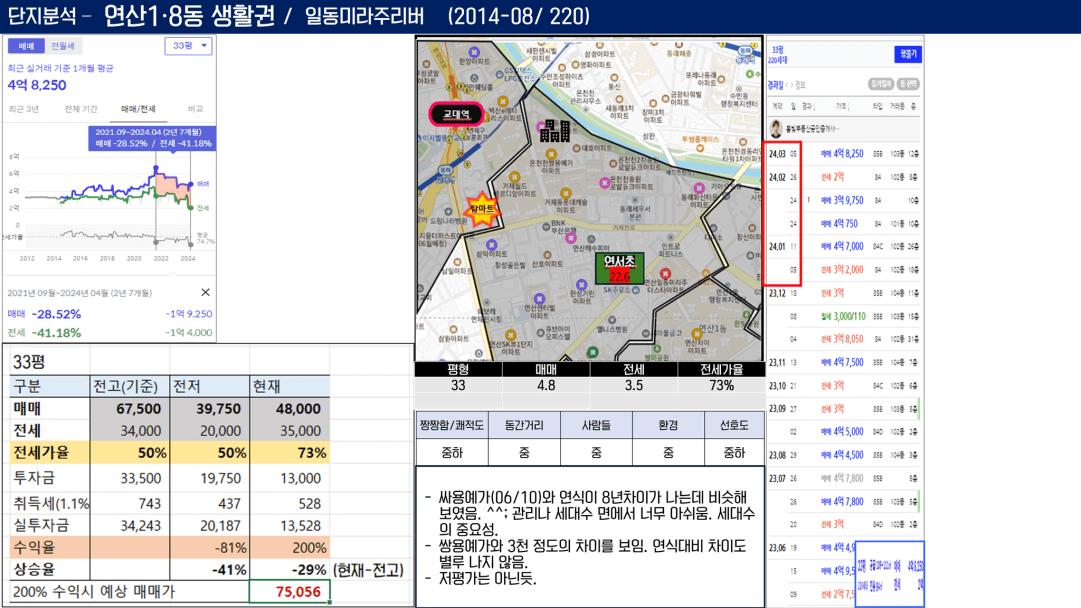Select the 200% 수익율 cell

pos(290,547)
